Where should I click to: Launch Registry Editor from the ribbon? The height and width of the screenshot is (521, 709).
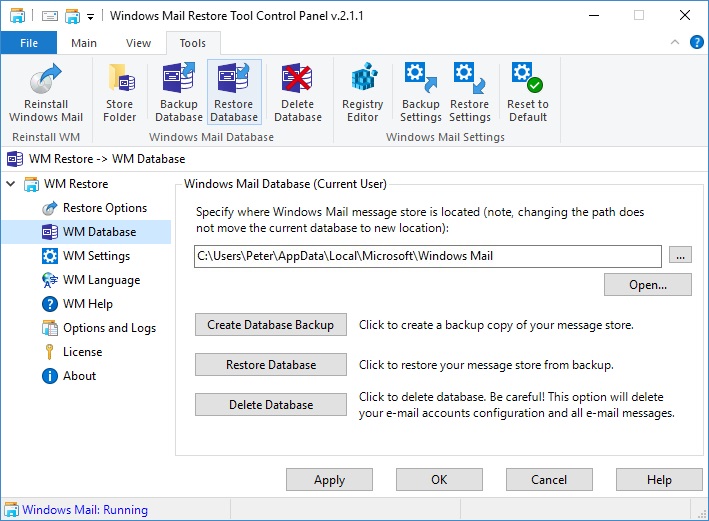[x=363, y=92]
